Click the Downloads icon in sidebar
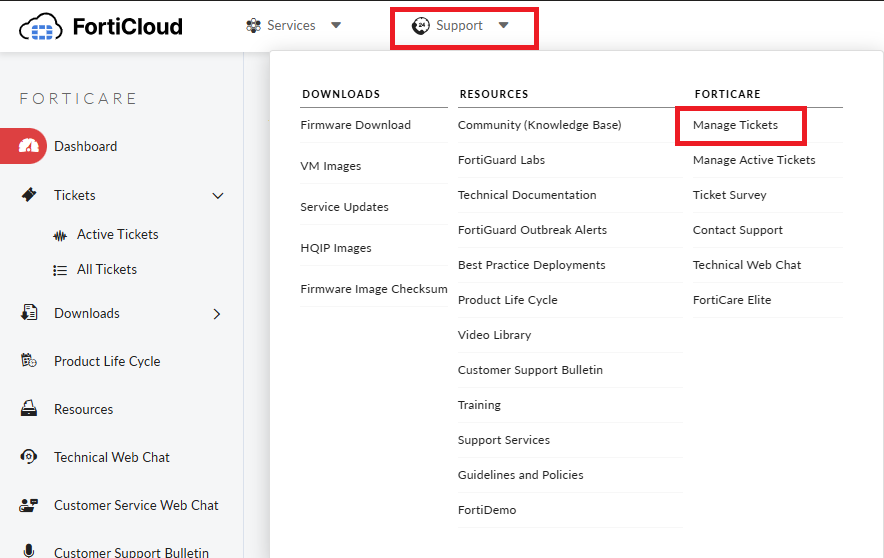Screen dimensions: 884x558 (x=29, y=313)
